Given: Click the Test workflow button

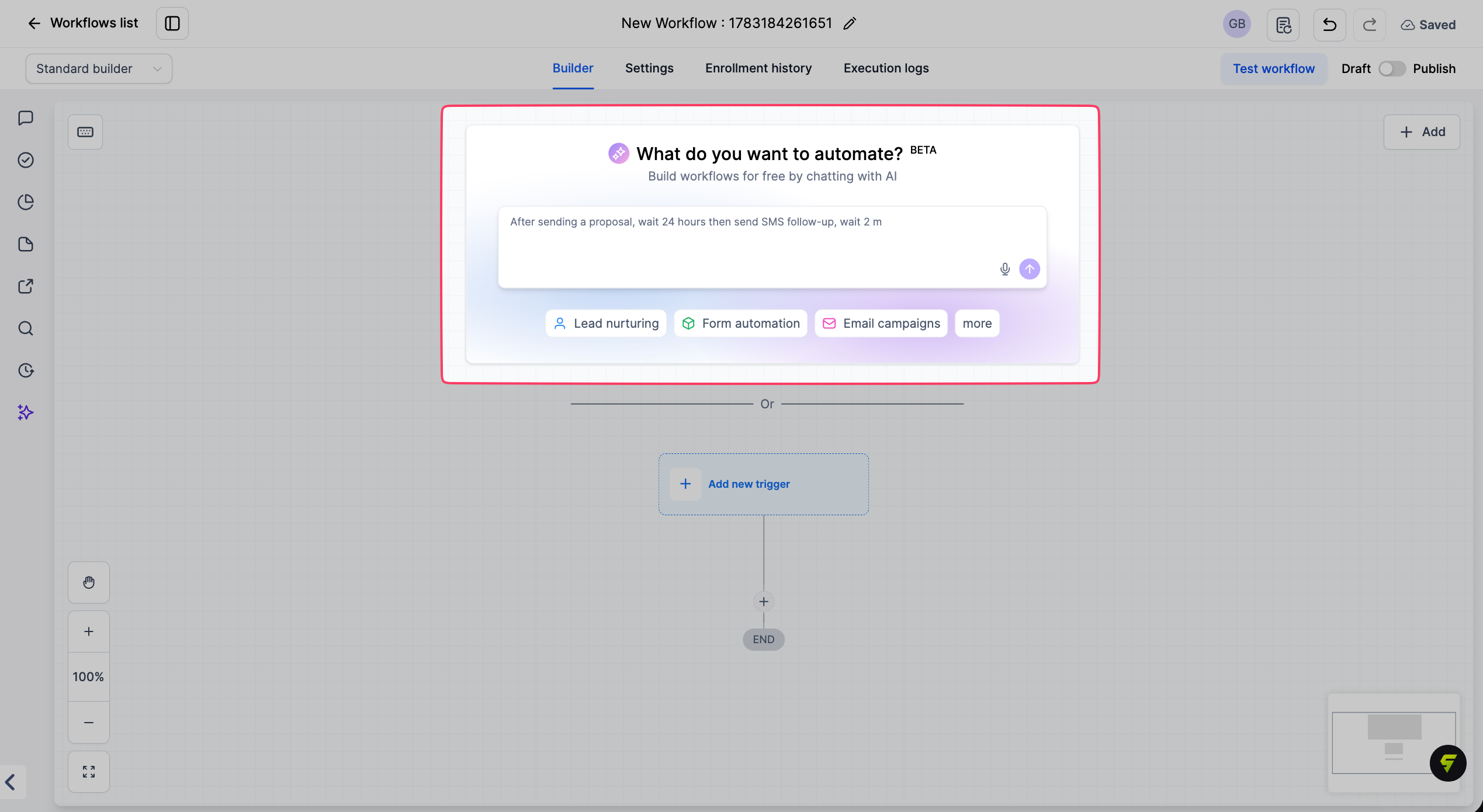Looking at the screenshot, I should click(1274, 69).
